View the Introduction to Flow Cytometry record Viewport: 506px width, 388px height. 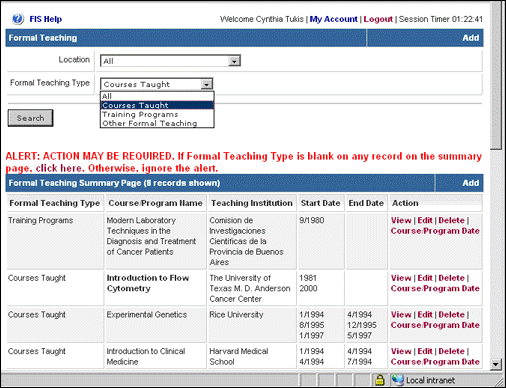click(x=401, y=278)
